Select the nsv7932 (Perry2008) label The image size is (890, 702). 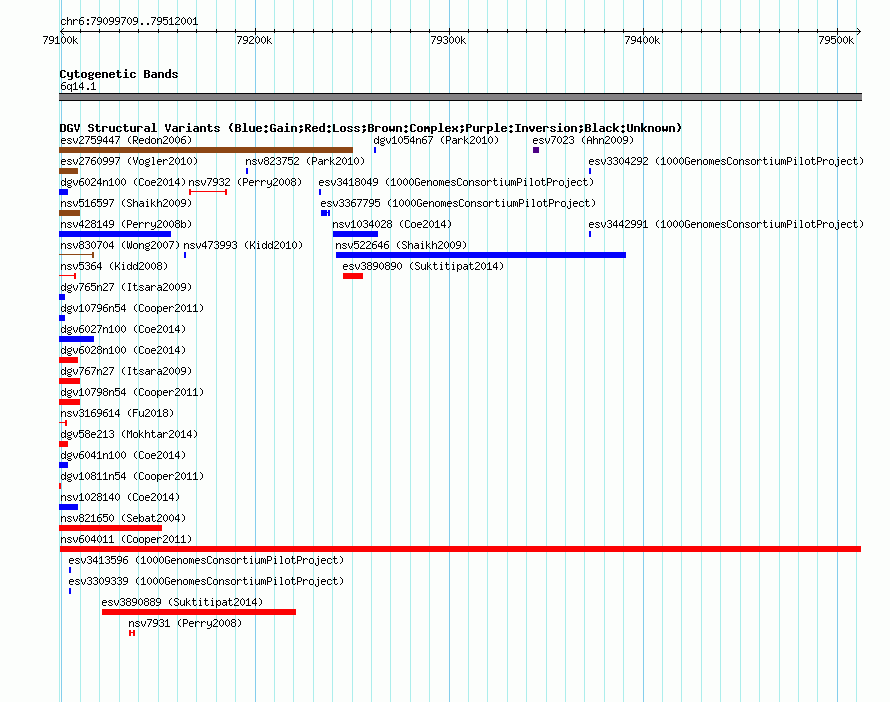(x=245, y=182)
